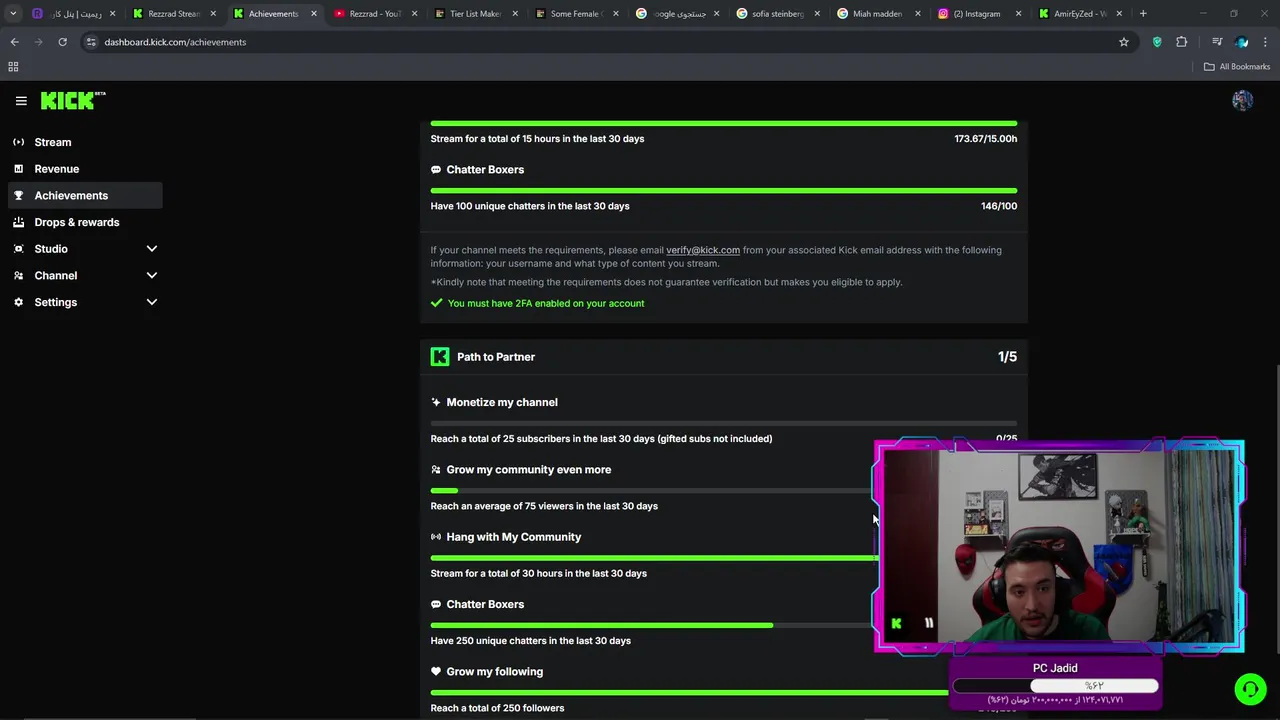
Task: Click the PC Jadid donation goal bar
Action: tap(1055, 686)
